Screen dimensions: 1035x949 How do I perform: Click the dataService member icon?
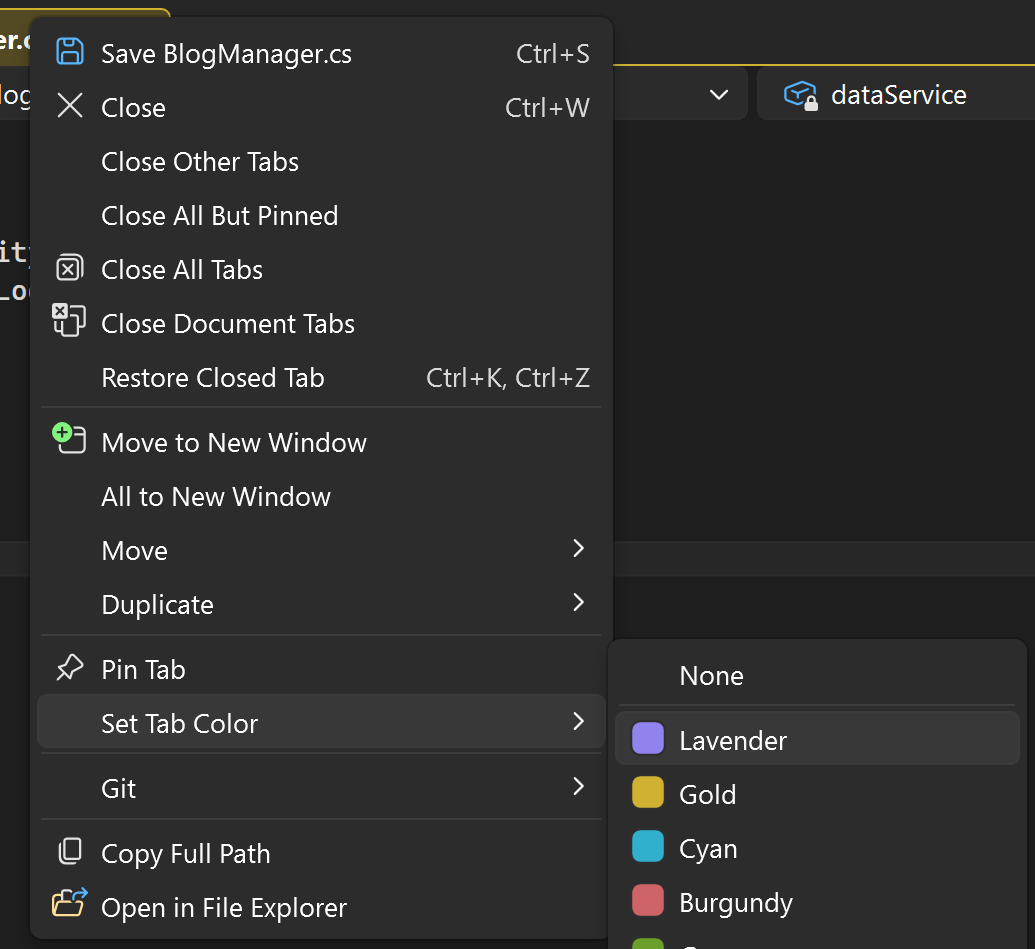click(x=801, y=94)
